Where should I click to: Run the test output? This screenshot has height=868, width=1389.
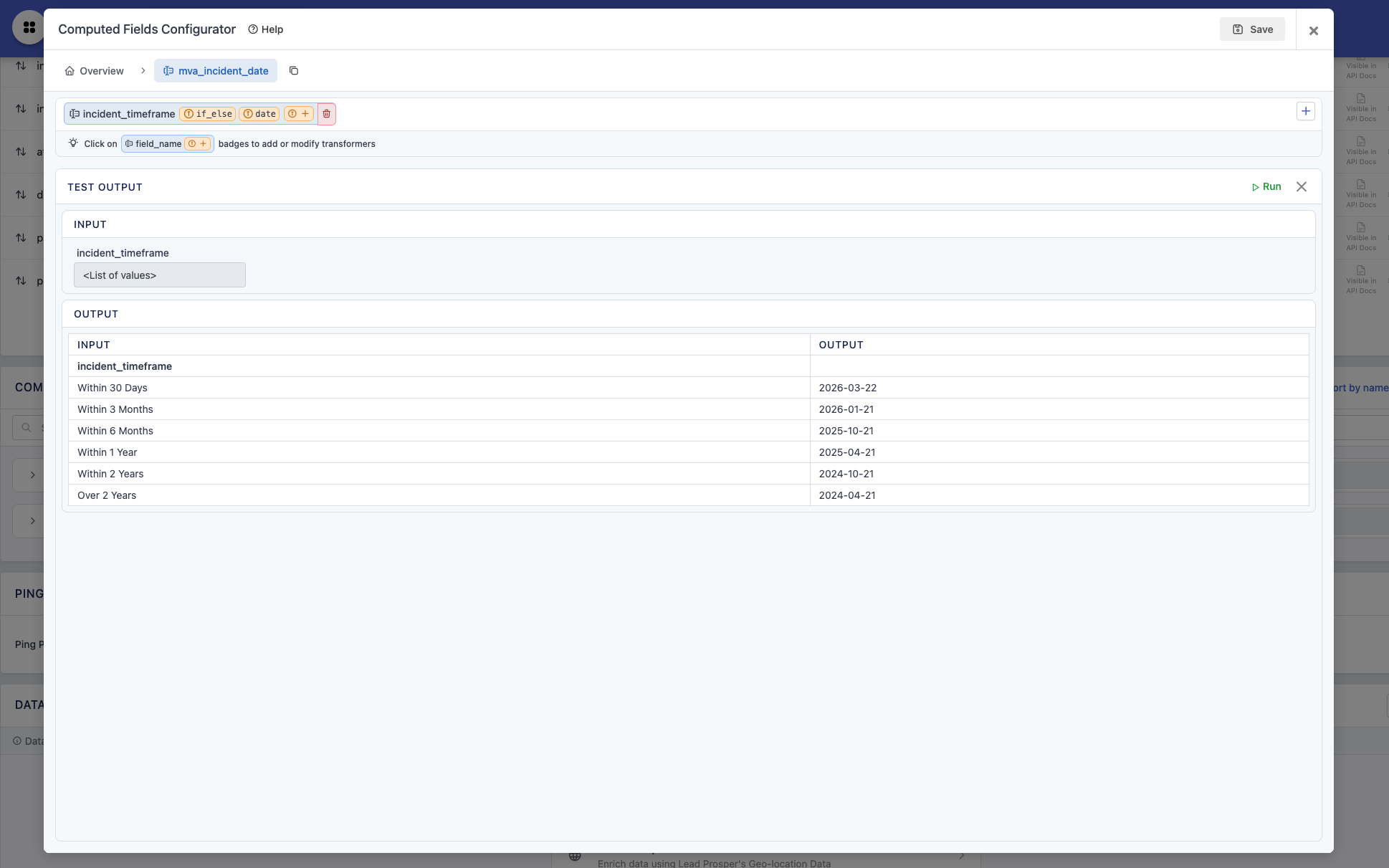point(1266,187)
